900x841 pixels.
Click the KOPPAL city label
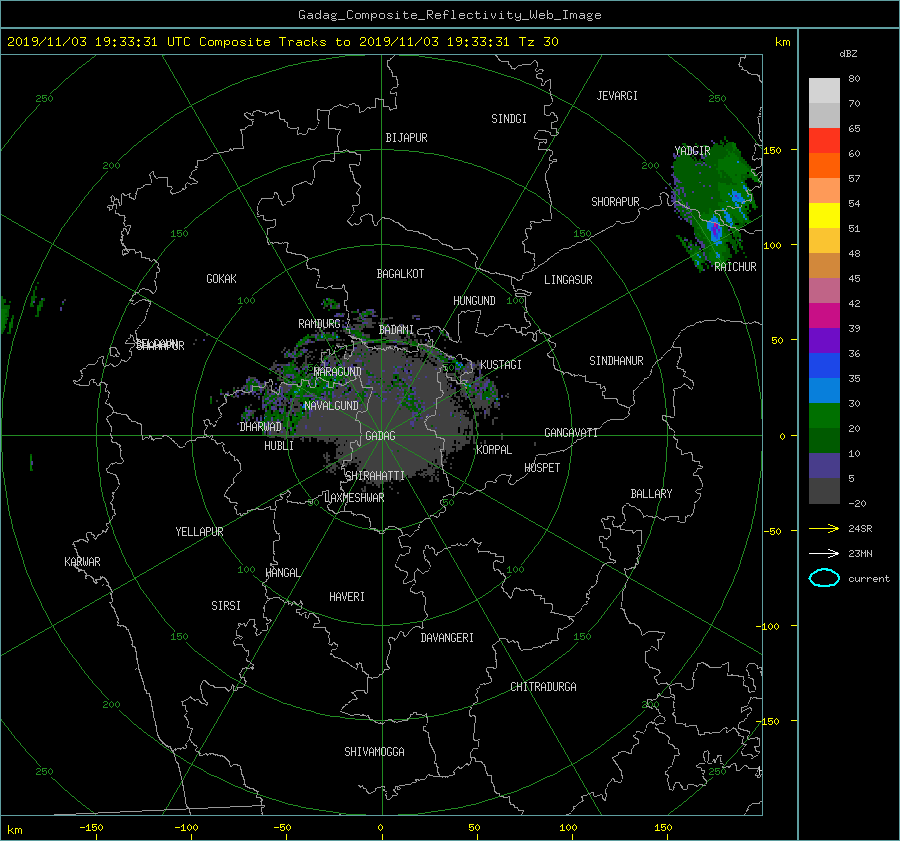[x=494, y=450]
